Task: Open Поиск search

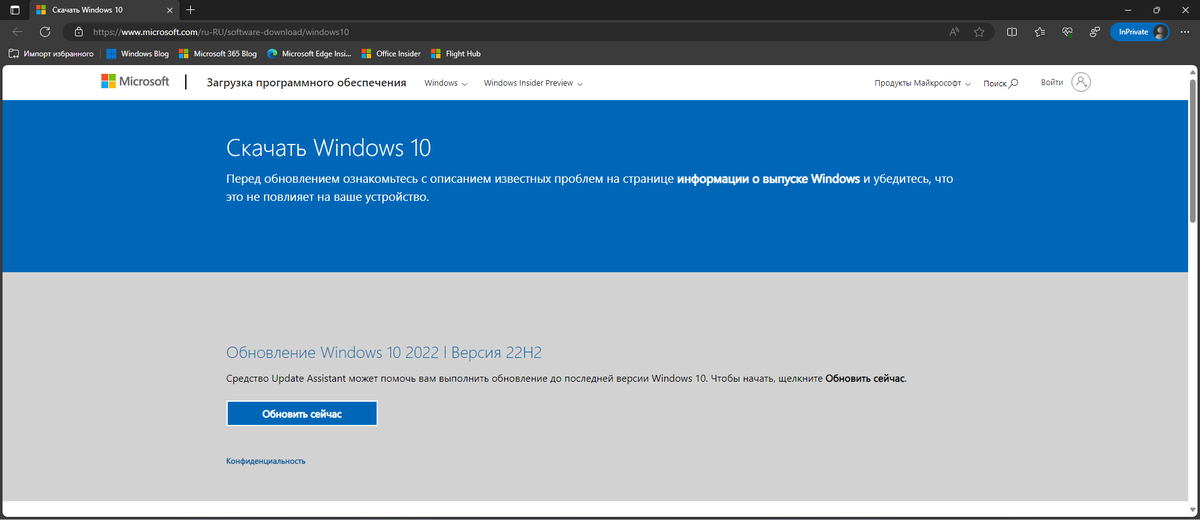Action: (x=1001, y=83)
